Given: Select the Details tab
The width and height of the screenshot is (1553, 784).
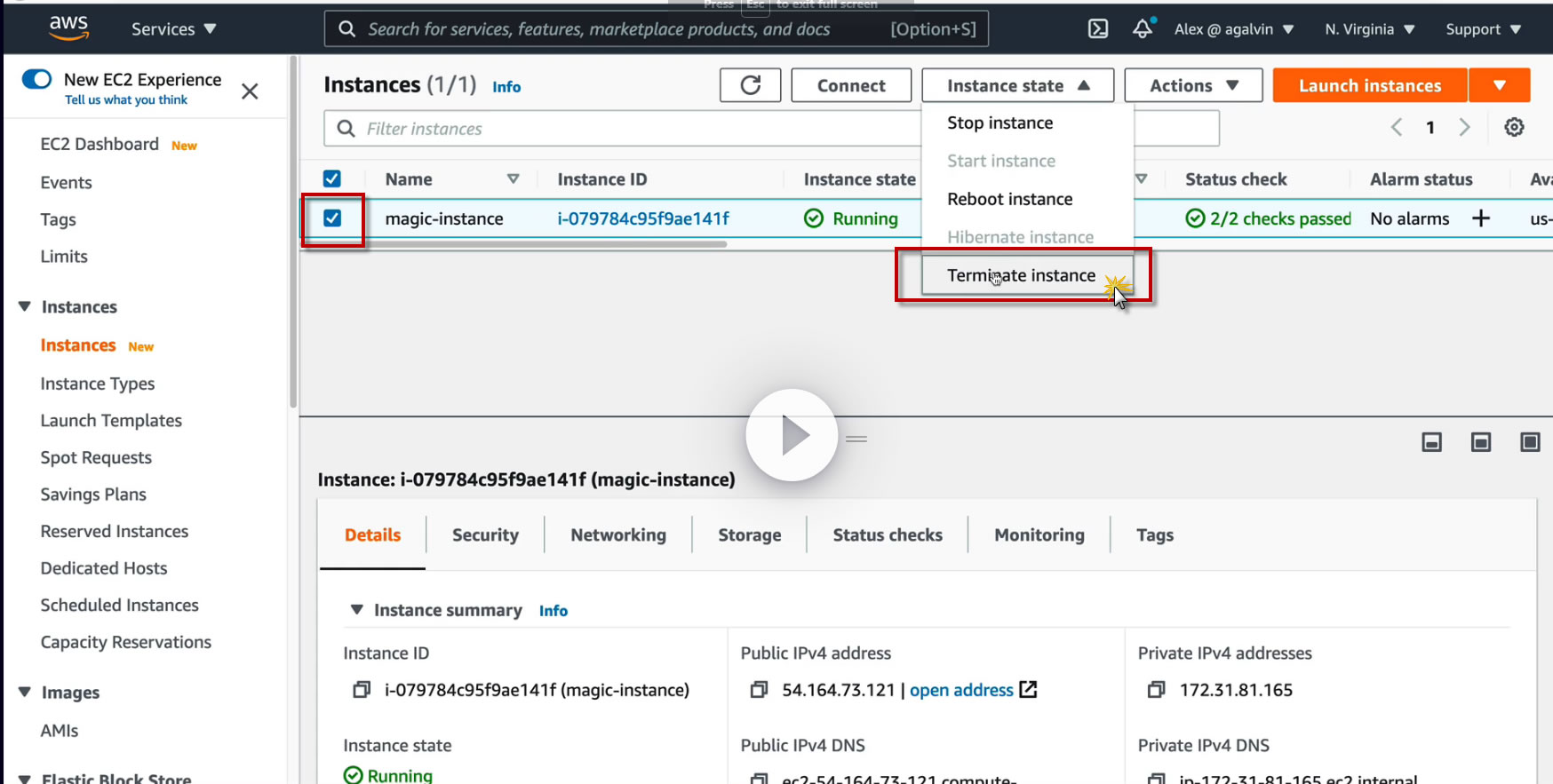Looking at the screenshot, I should click(x=372, y=535).
